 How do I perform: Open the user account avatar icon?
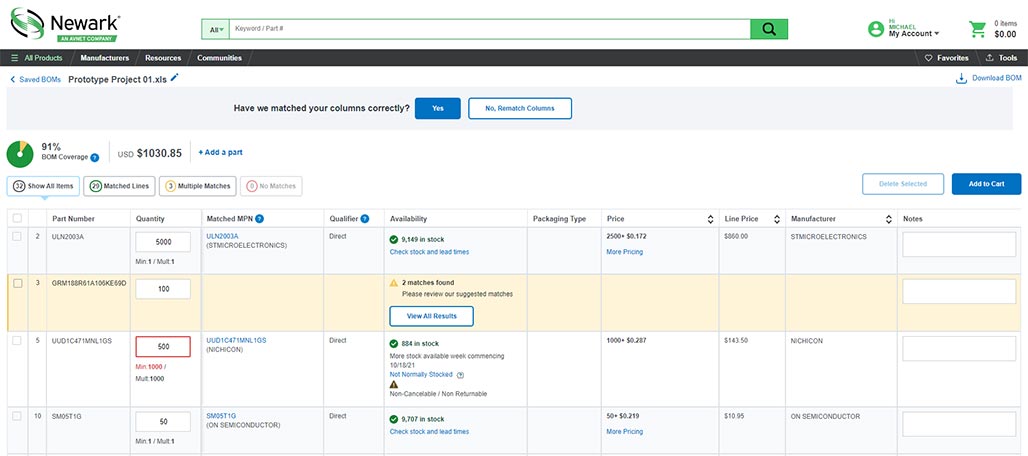pyautogui.click(x=875, y=29)
